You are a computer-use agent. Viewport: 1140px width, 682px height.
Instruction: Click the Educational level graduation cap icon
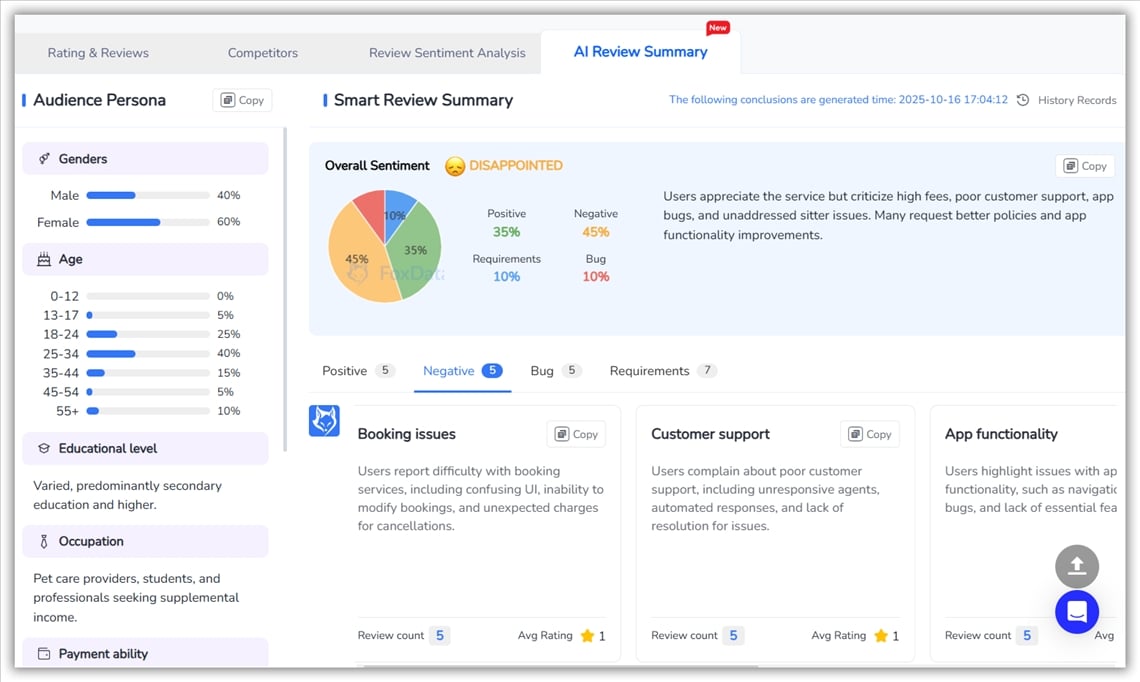[x=44, y=449]
